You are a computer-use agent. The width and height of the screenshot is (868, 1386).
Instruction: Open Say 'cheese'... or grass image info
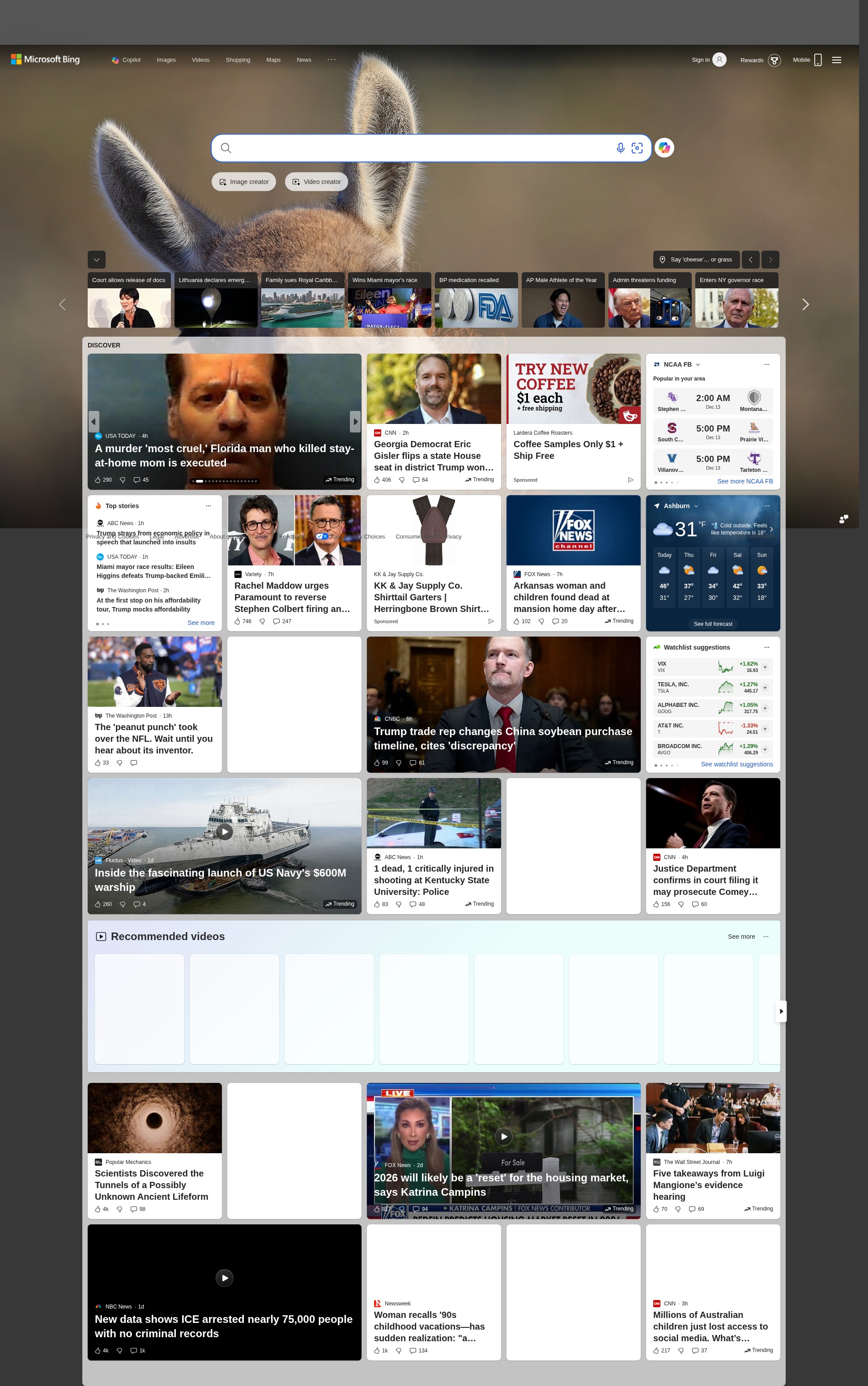coord(696,260)
